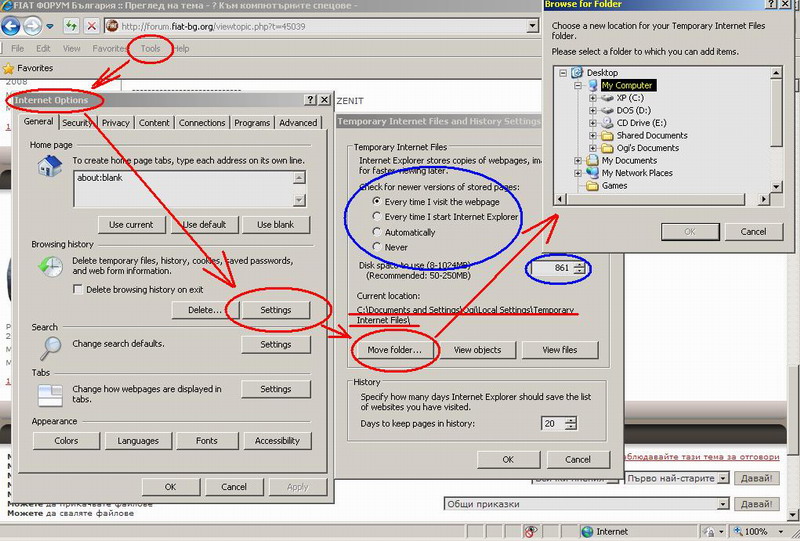Image resolution: width=800 pixels, height=541 pixels.
Task: Select the 'Never' radio option
Action: point(377,247)
